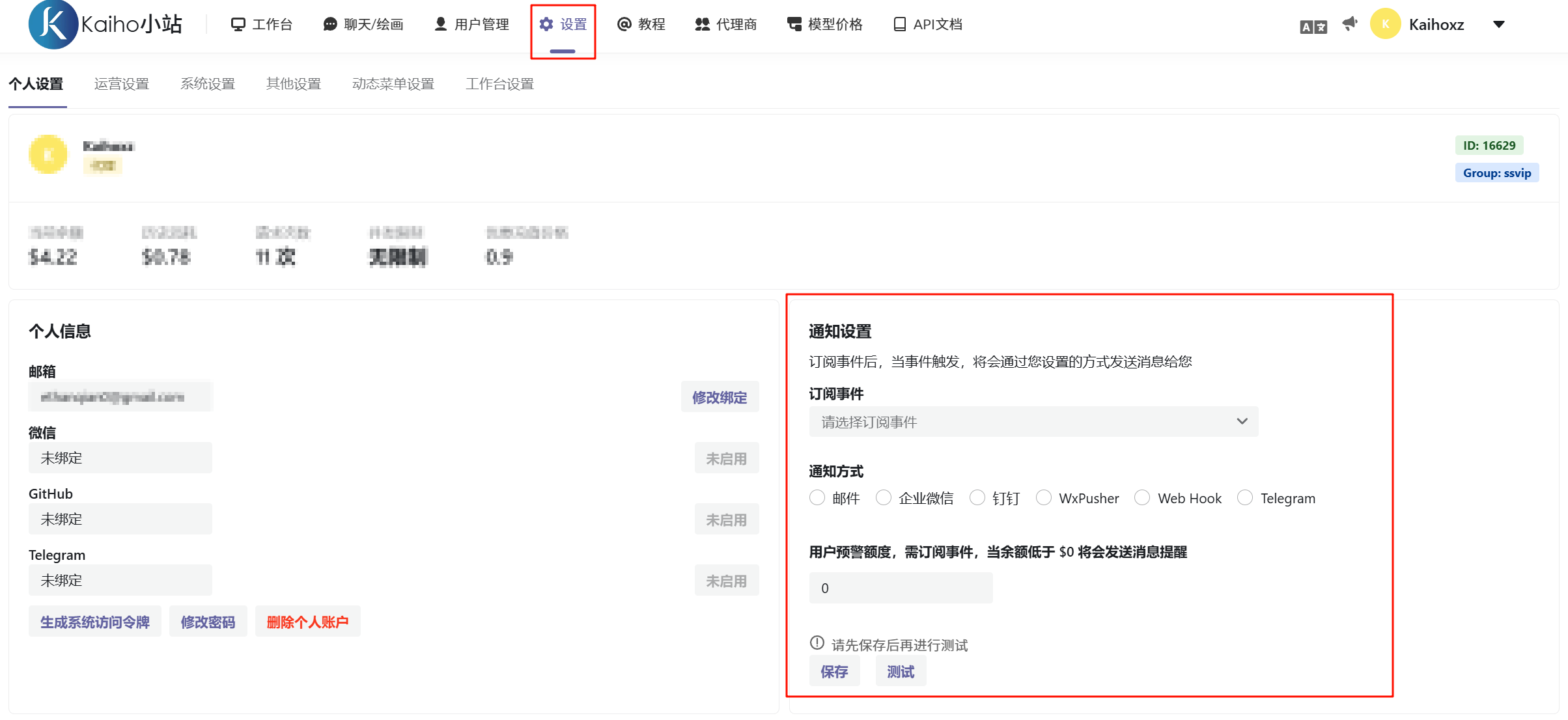This screenshot has width=1568, height=720.
Task: Open the 工作台 menu item
Action: click(262, 25)
